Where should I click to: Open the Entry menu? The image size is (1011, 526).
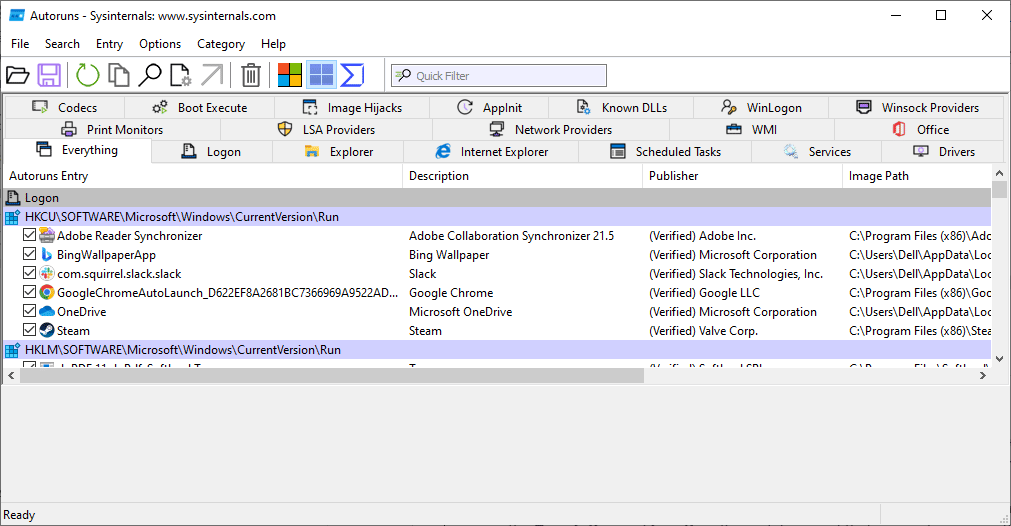coord(109,44)
